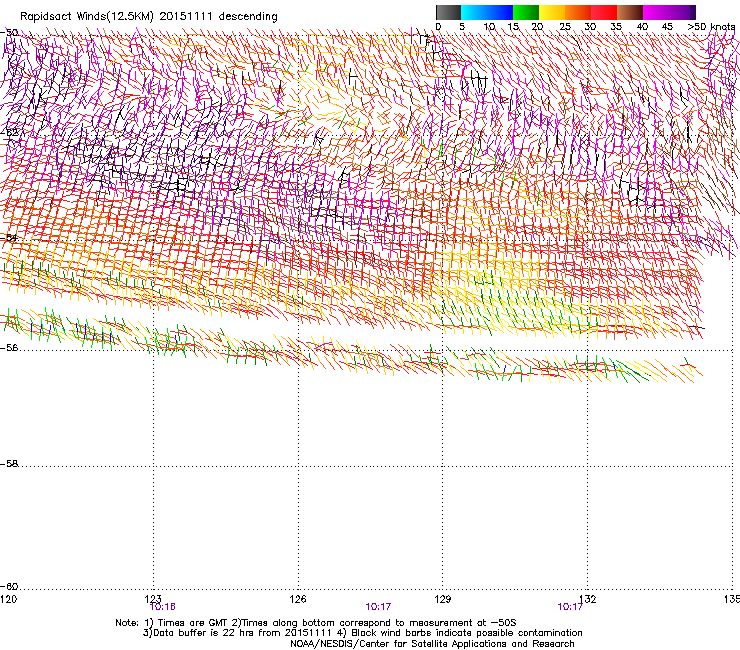This screenshot has height=650, width=740.
Task: Click the yellow 20-25 knots legend swatch
Action: tap(552, 12)
